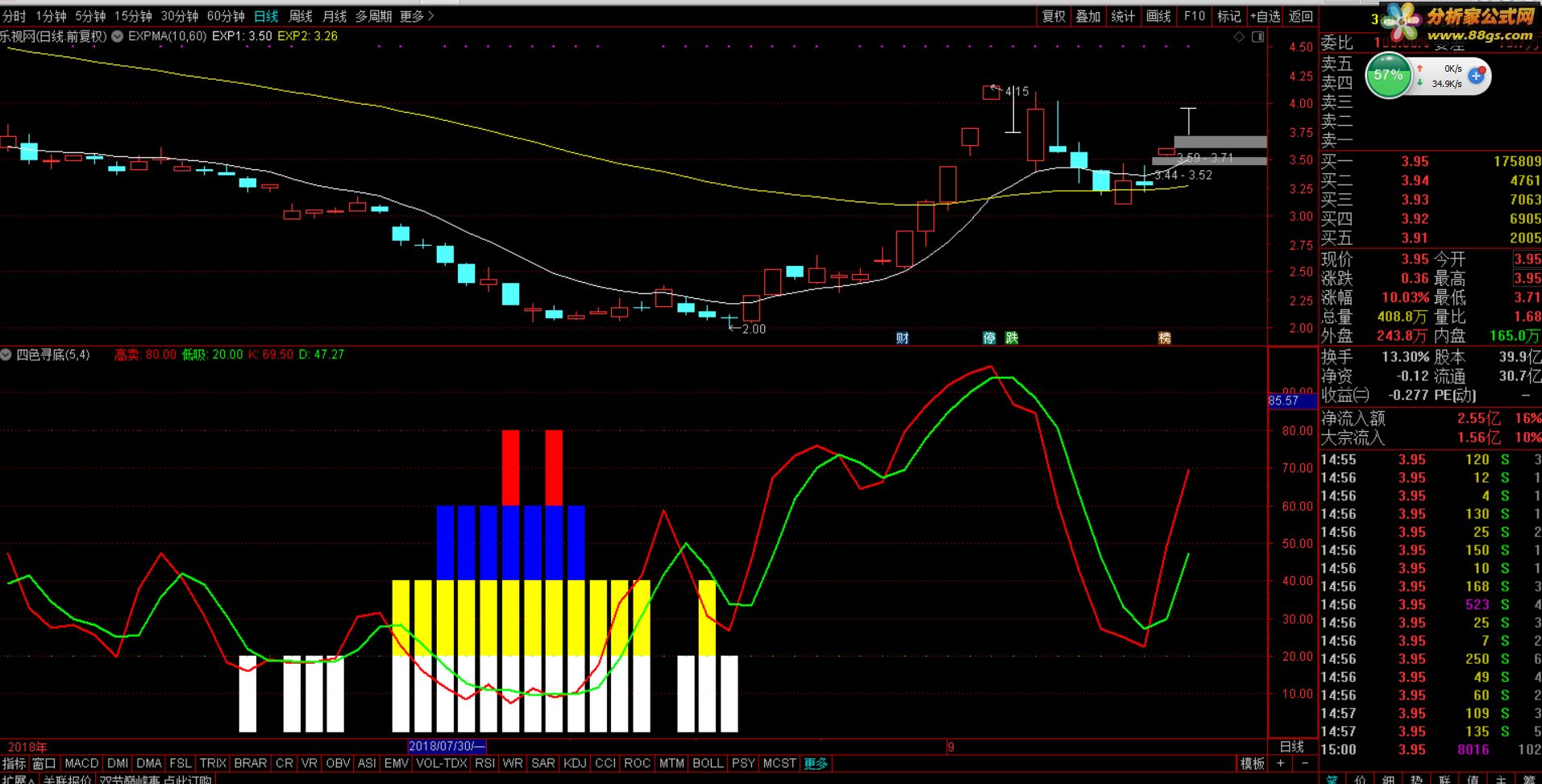
Task: Select the RSI indicator tab
Action: (484, 763)
